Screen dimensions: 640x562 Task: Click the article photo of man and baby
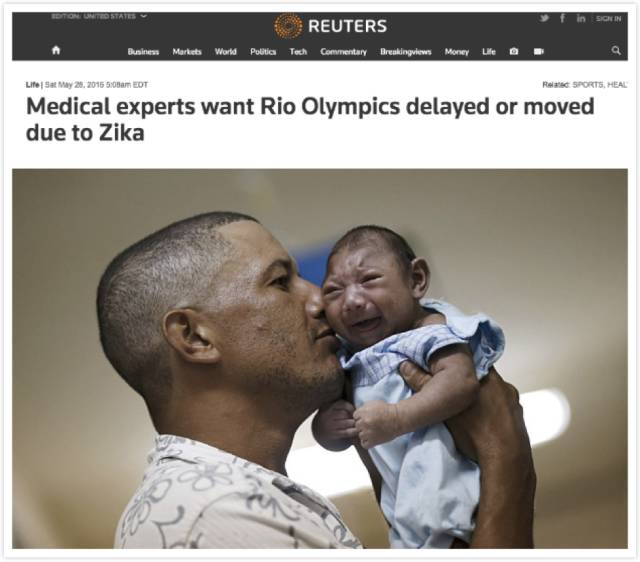click(320, 359)
